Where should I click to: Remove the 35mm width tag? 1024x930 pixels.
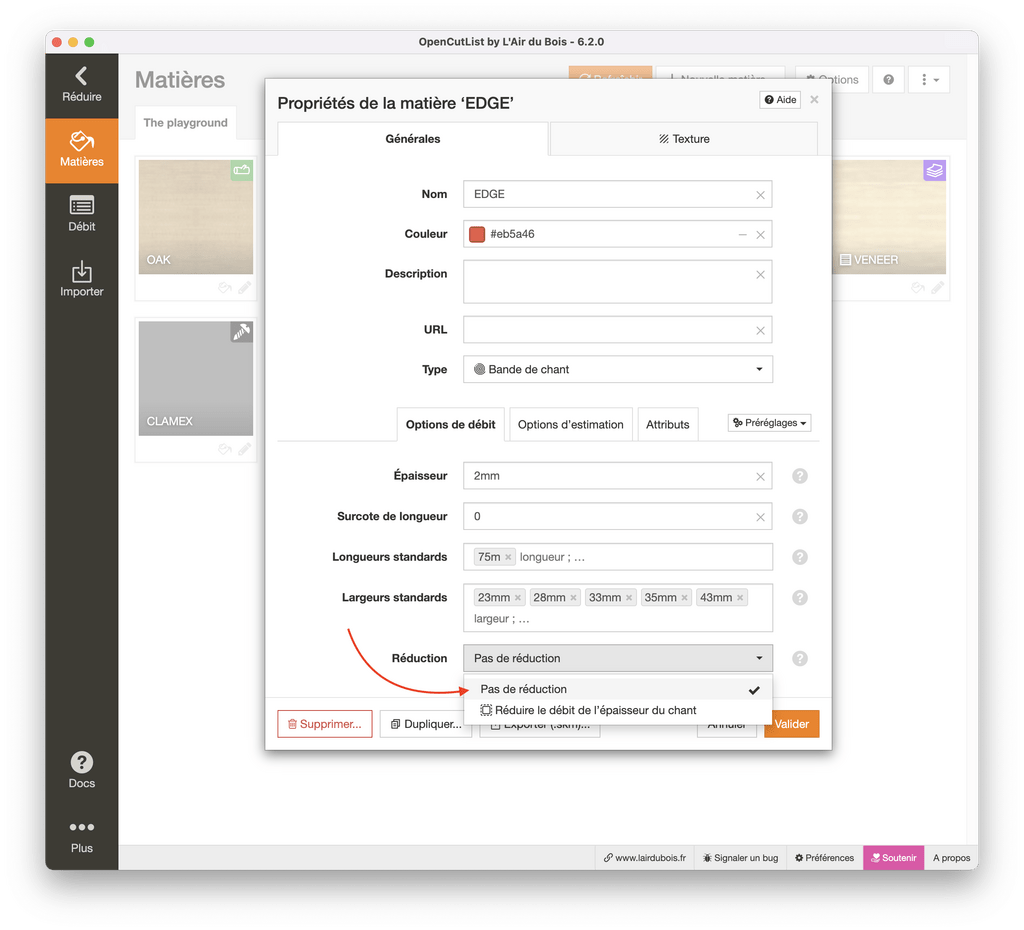click(x=684, y=598)
